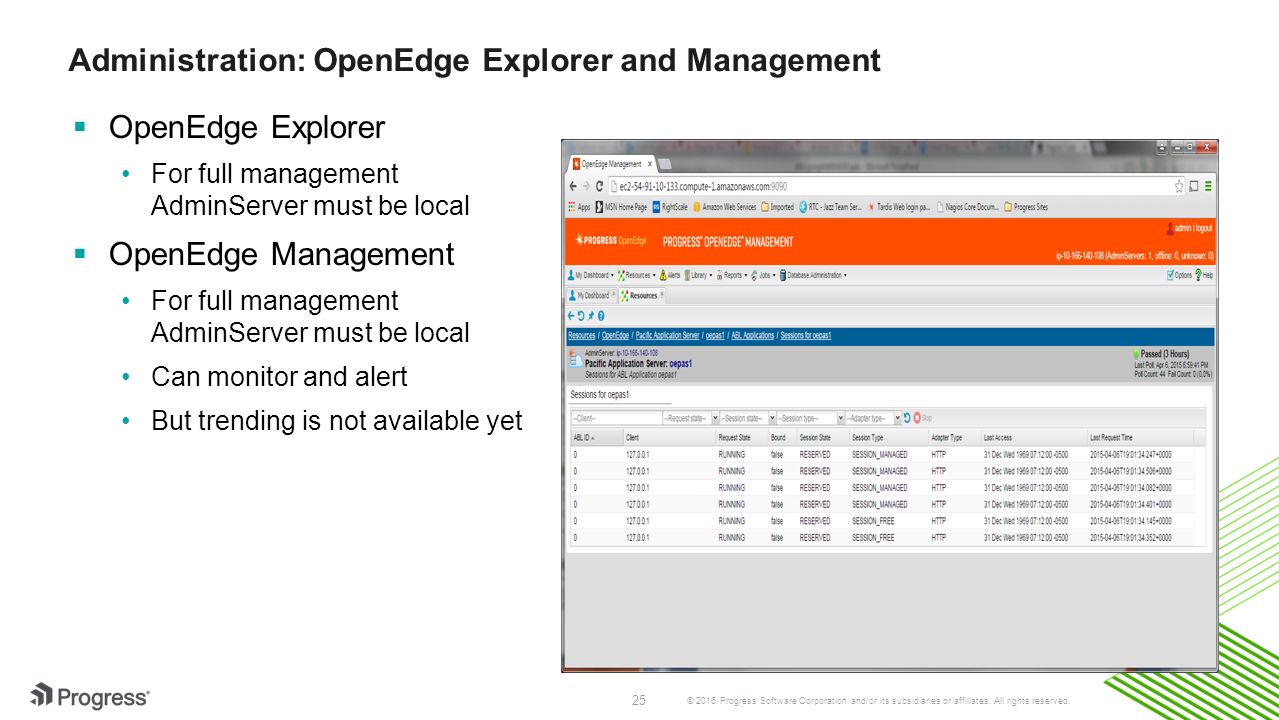The width and height of the screenshot is (1279, 720).
Task: Open the Apps bookmarks shortcut
Action: pyautogui.click(x=579, y=207)
